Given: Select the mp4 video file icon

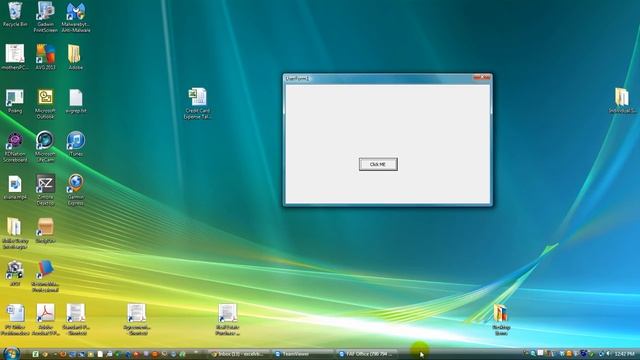Looking at the screenshot, I should pos(15,188).
